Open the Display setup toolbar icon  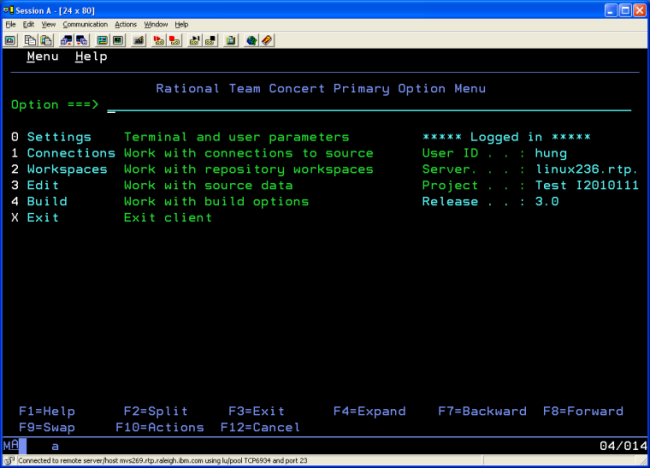coord(102,40)
